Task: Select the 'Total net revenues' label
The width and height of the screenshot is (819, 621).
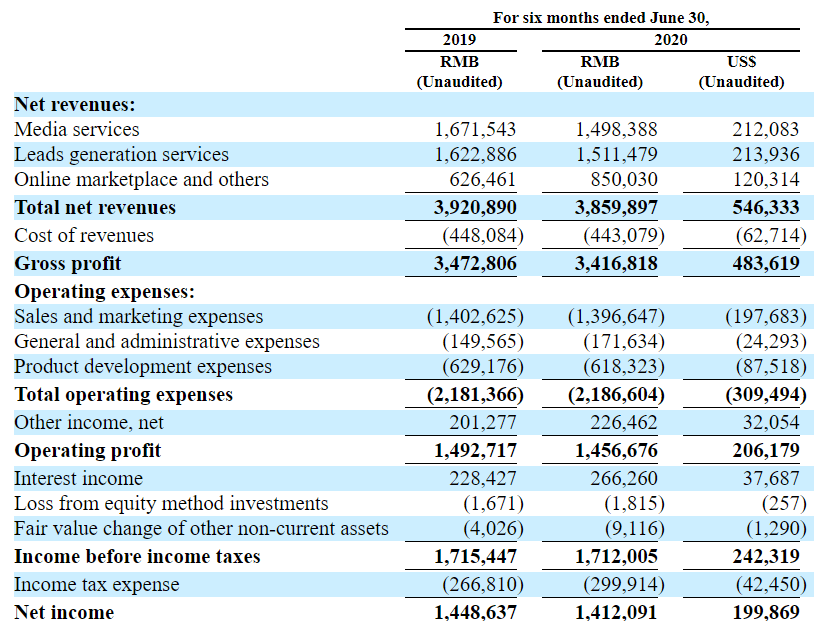Action: tap(95, 208)
